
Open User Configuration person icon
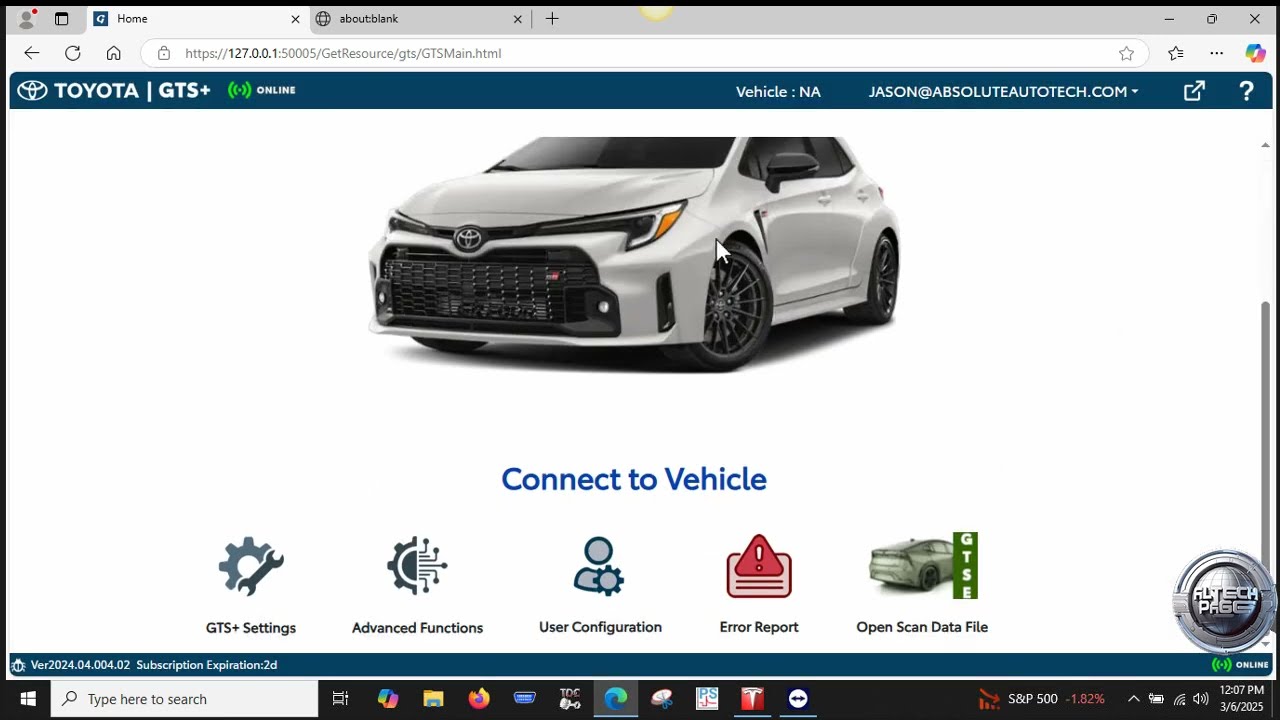[599, 566]
